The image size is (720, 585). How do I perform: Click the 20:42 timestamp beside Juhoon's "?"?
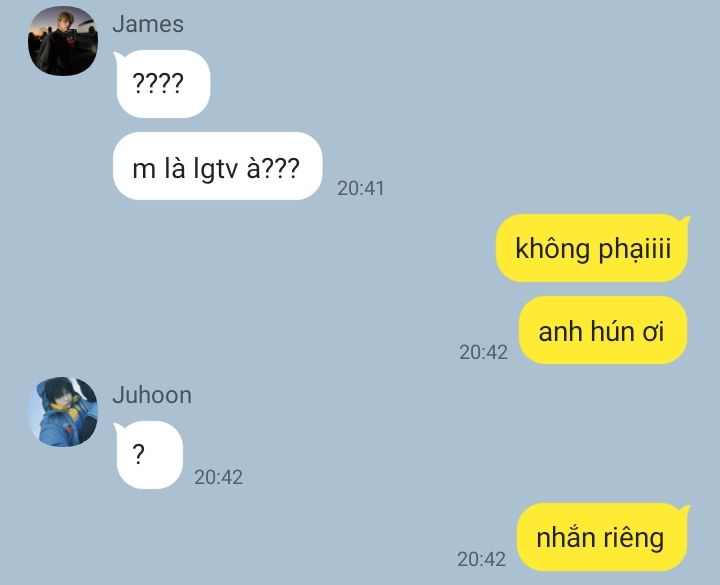(x=218, y=478)
